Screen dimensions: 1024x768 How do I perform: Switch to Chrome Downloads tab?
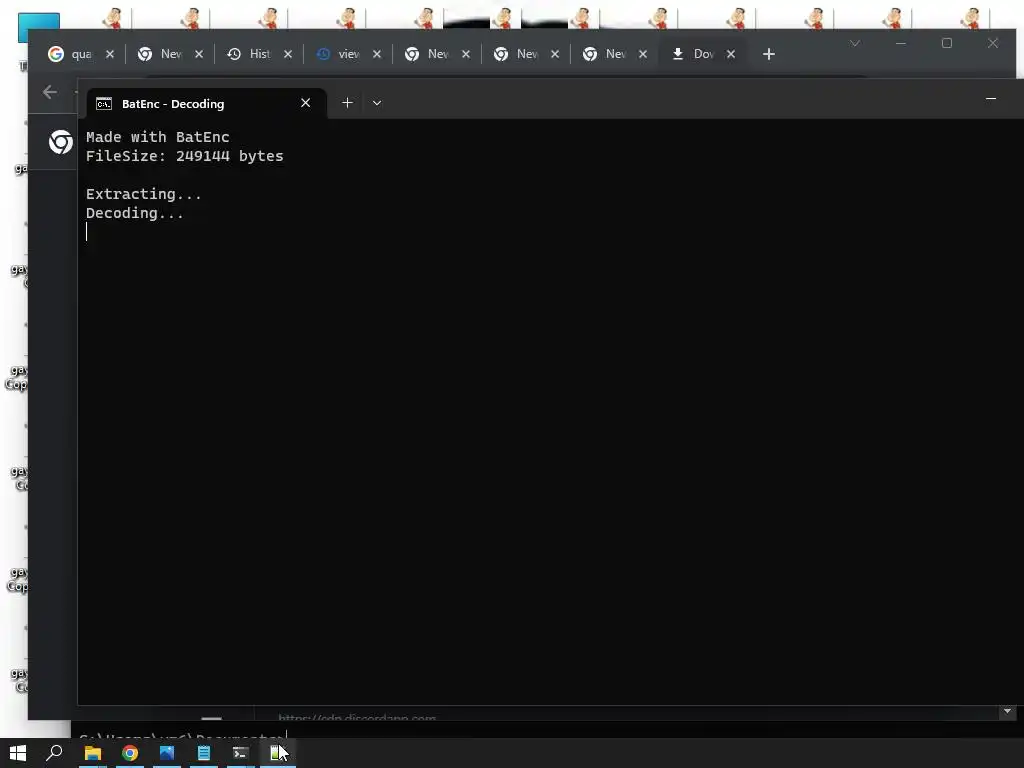tap(704, 54)
